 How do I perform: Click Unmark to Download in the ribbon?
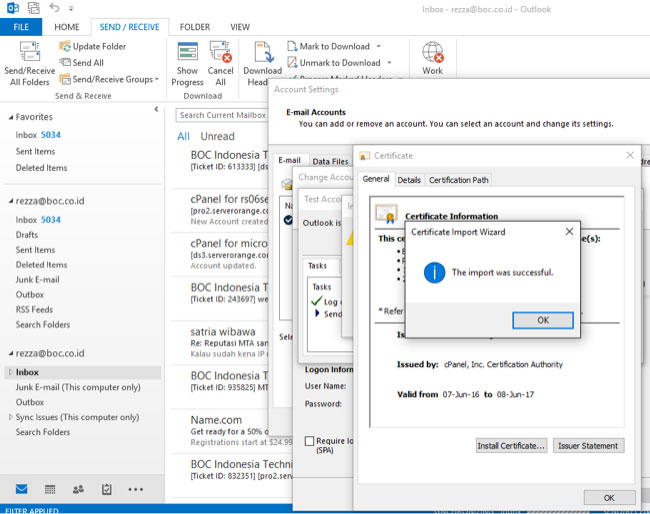click(334, 63)
